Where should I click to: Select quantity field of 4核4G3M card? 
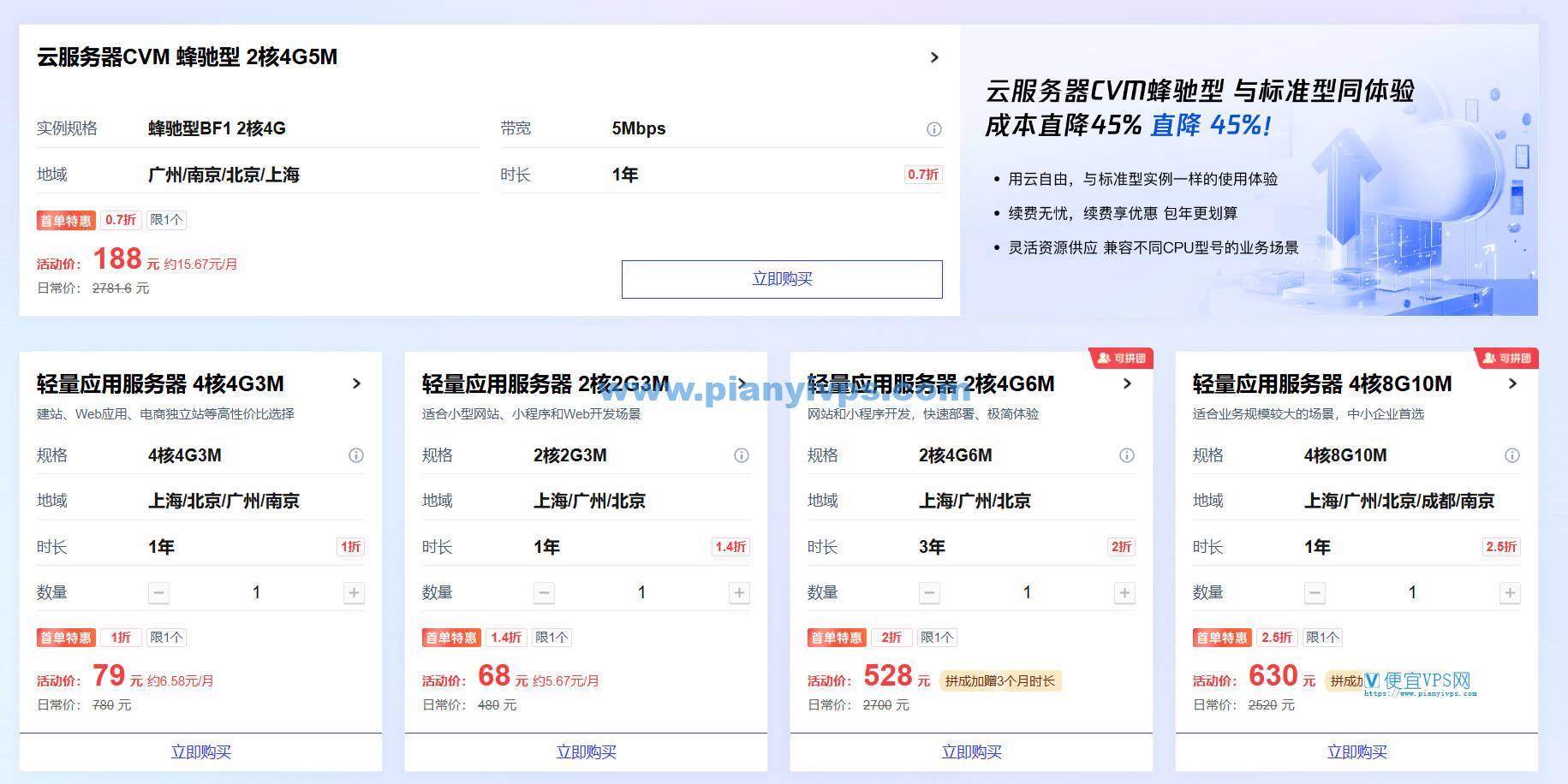pos(256,592)
